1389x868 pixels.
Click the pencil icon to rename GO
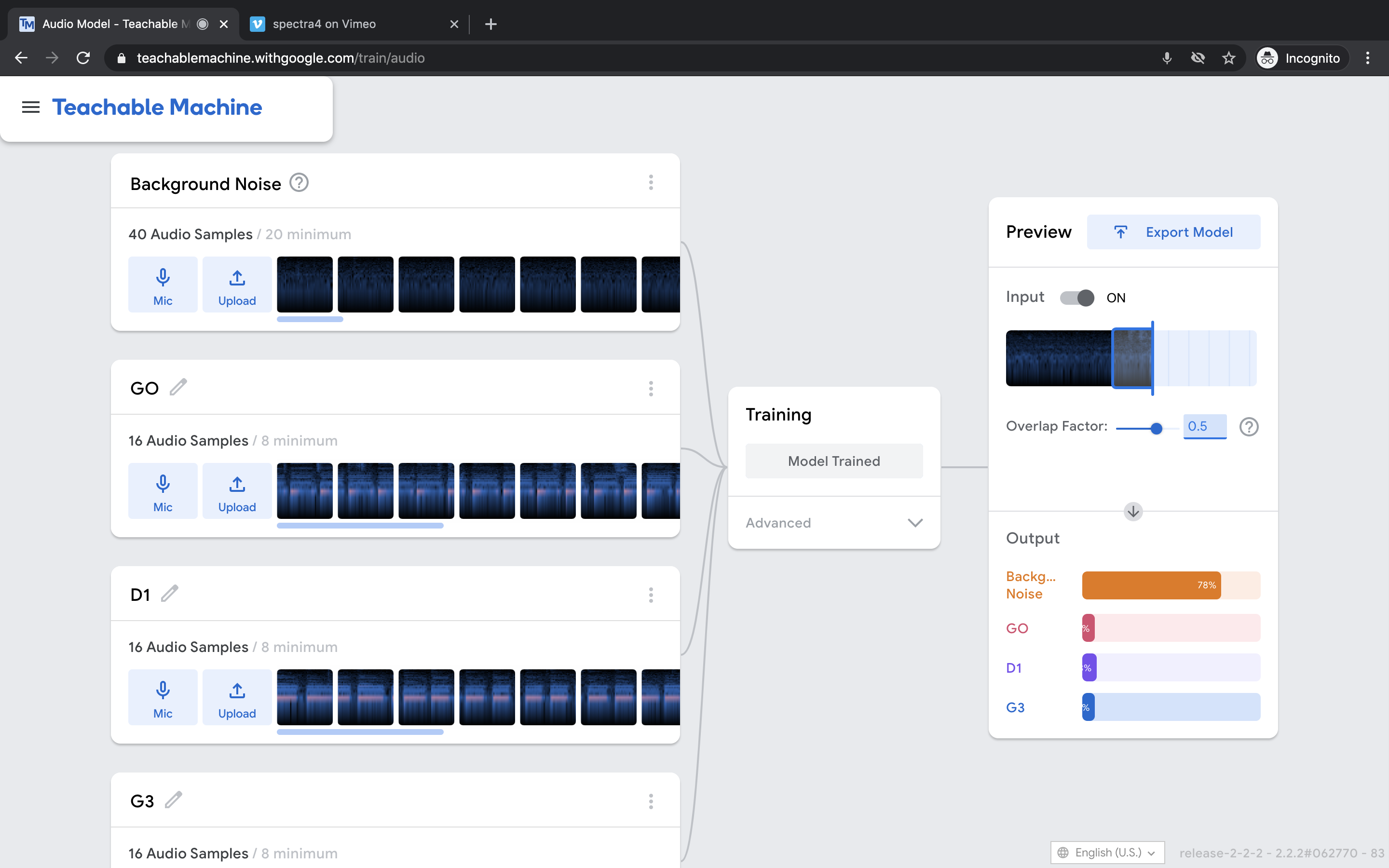pos(178,388)
